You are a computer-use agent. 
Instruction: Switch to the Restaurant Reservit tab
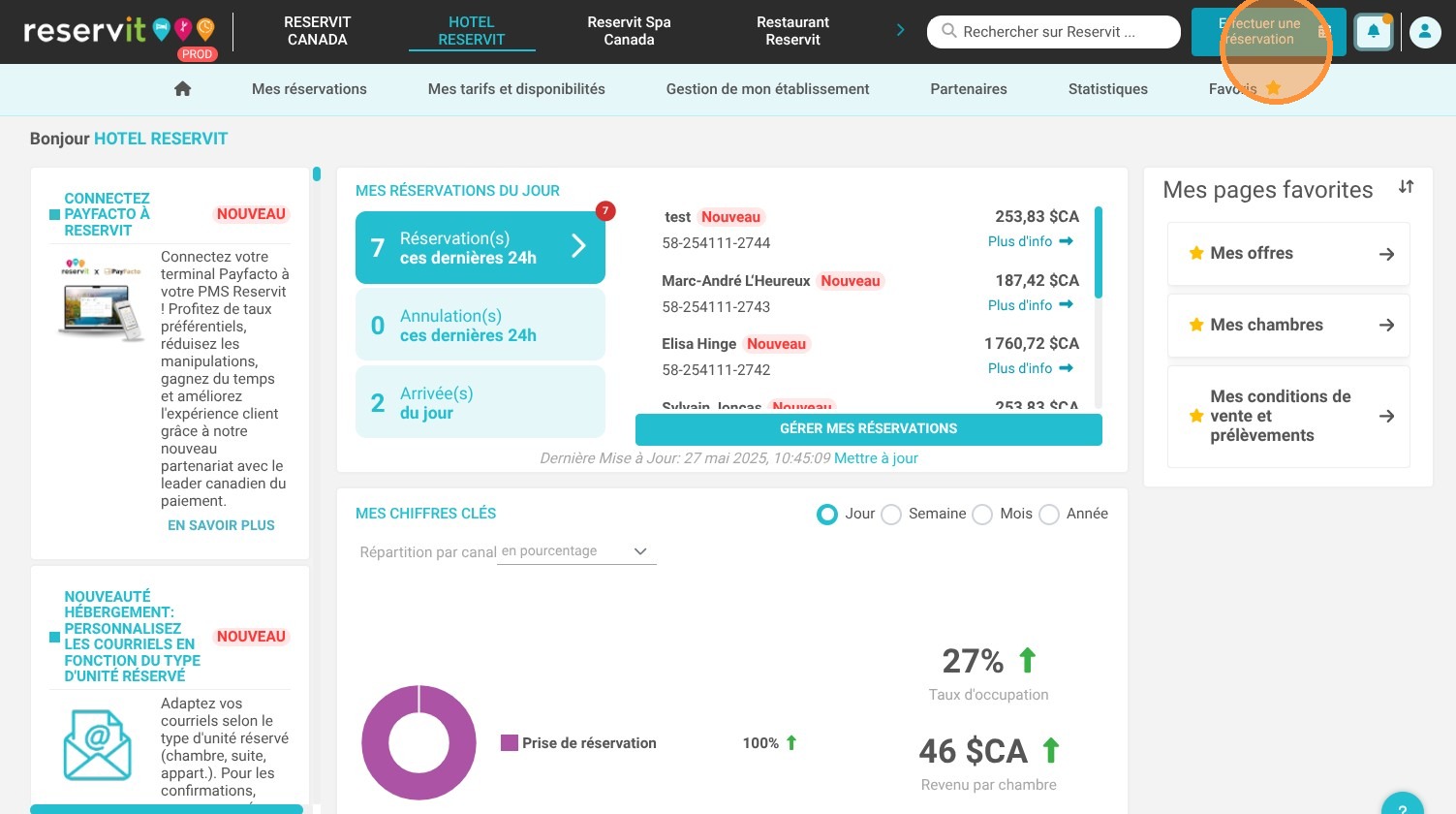pyautogui.click(x=792, y=31)
